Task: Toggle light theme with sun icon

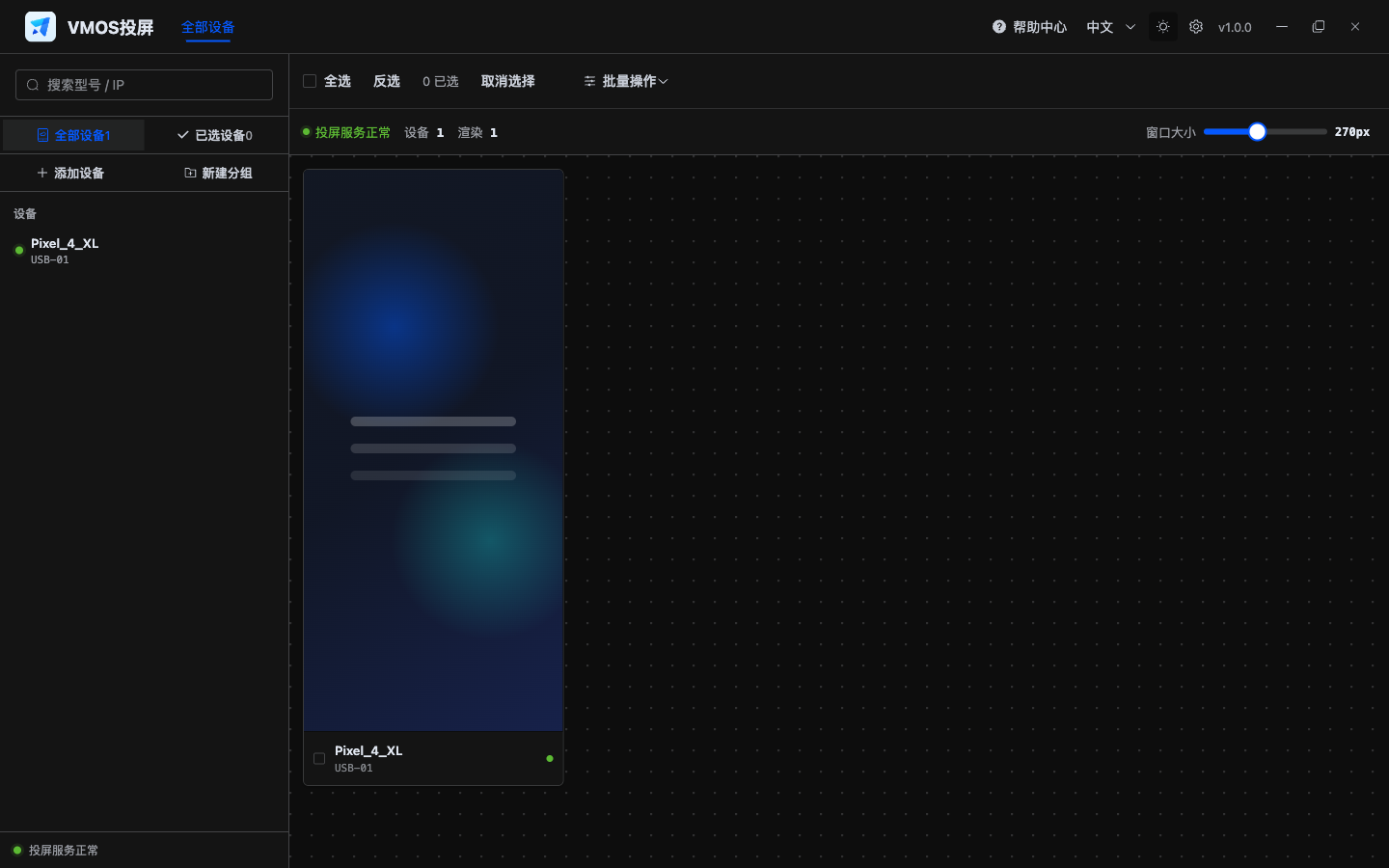Action: [x=1163, y=27]
